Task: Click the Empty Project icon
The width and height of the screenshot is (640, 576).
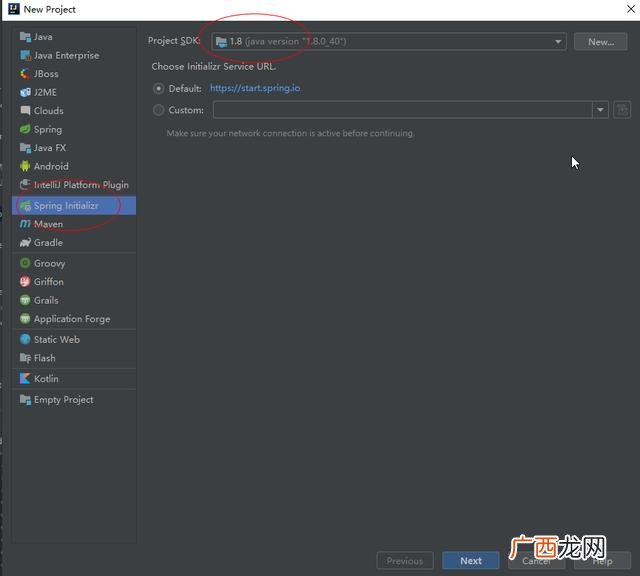Action: click(x=25, y=400)
